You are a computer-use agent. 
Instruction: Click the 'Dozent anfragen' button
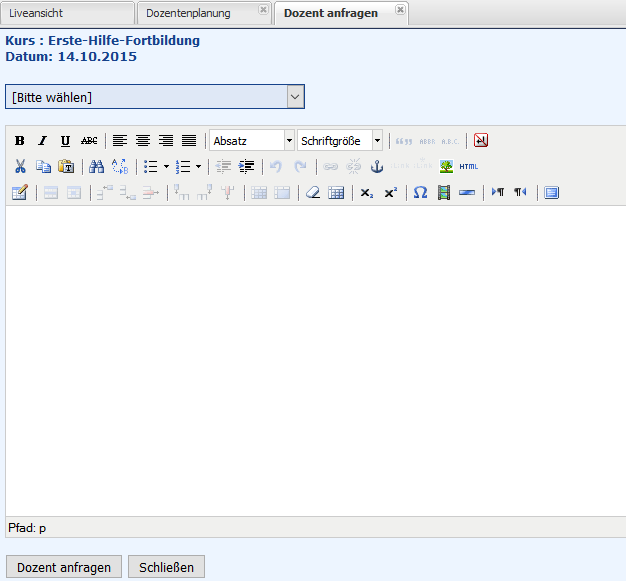tap(64, 567)
